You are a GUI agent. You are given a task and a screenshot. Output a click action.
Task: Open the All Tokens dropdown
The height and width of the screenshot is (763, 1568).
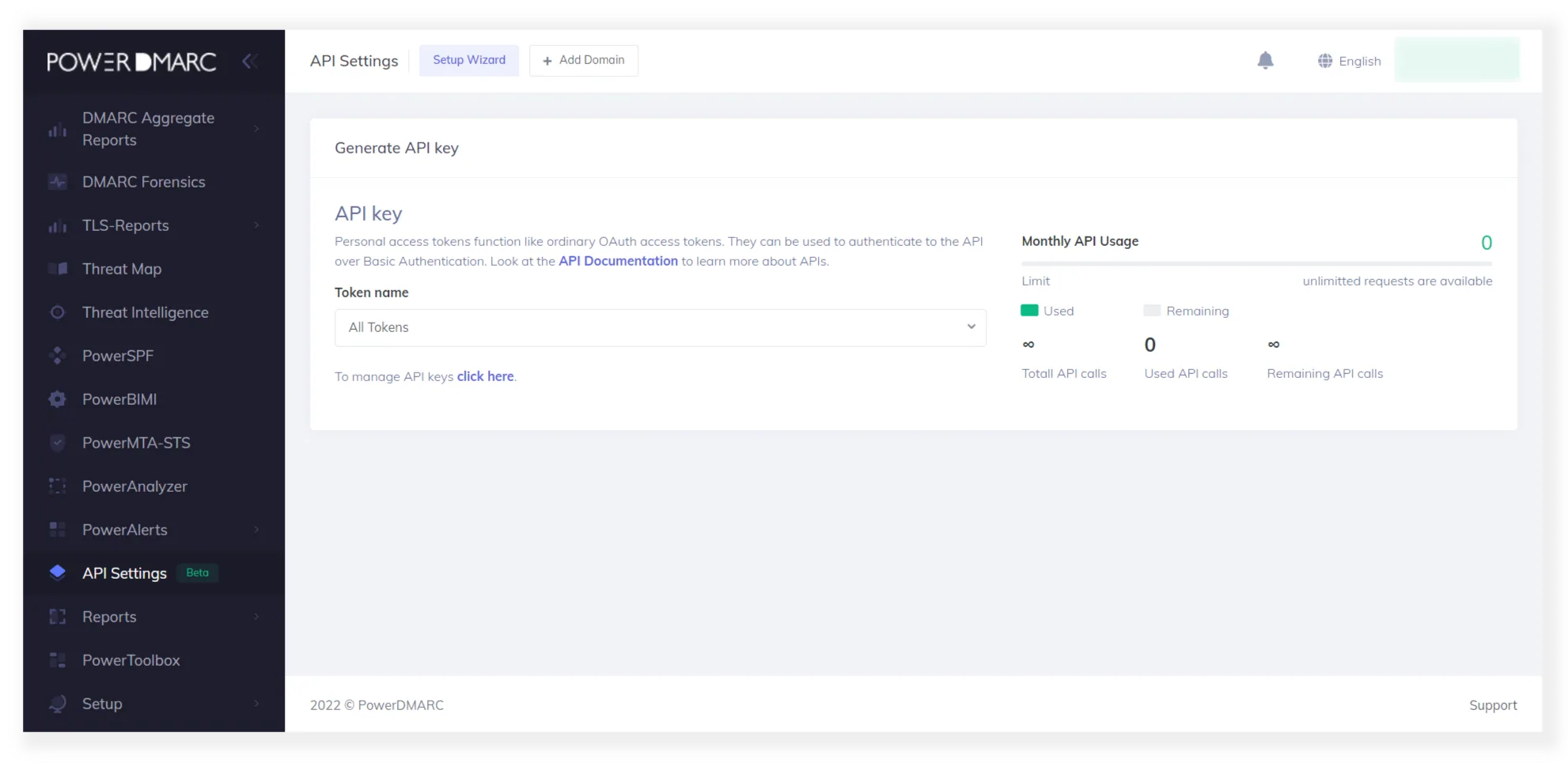coord(660,327)
